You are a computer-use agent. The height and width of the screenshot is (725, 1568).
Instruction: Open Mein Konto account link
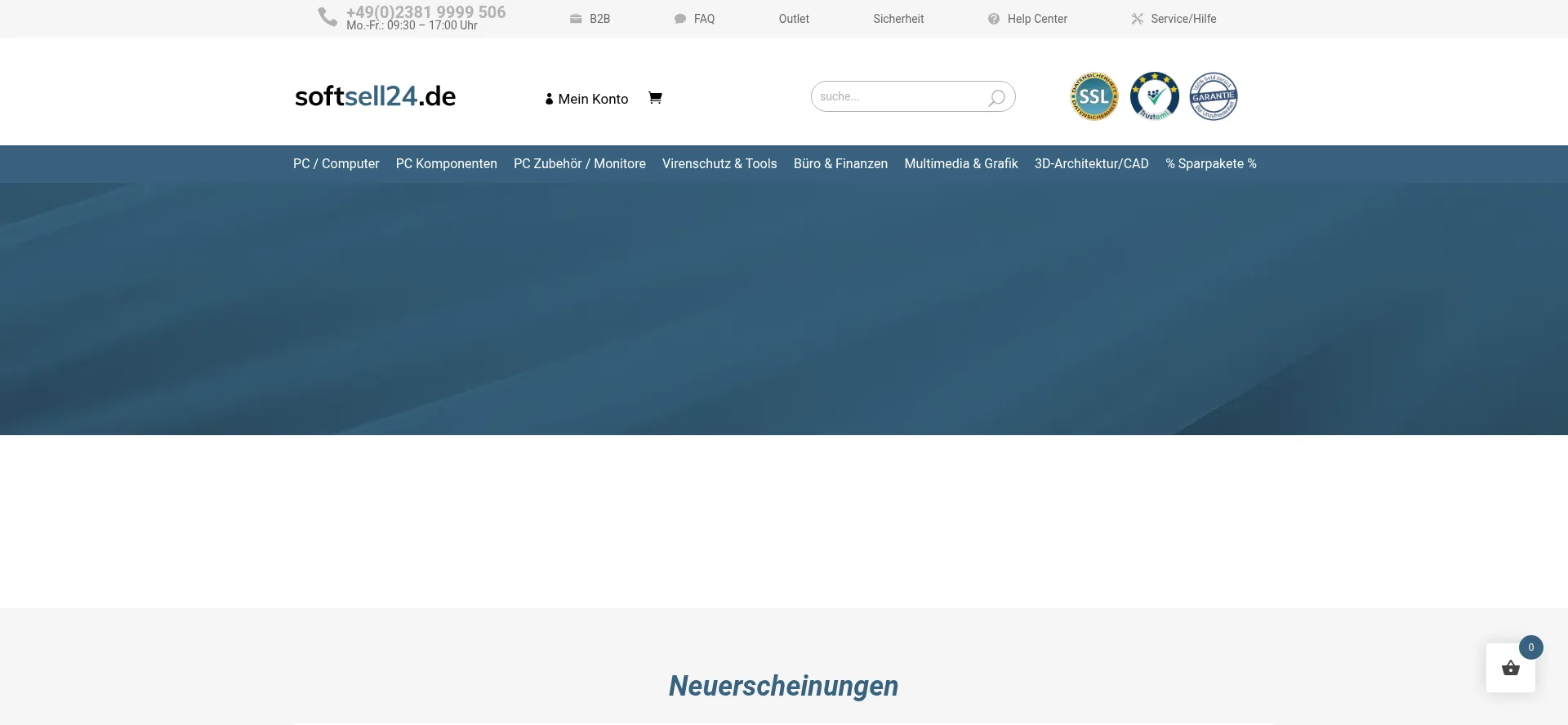pyautogui.click(x=586, y=99)
